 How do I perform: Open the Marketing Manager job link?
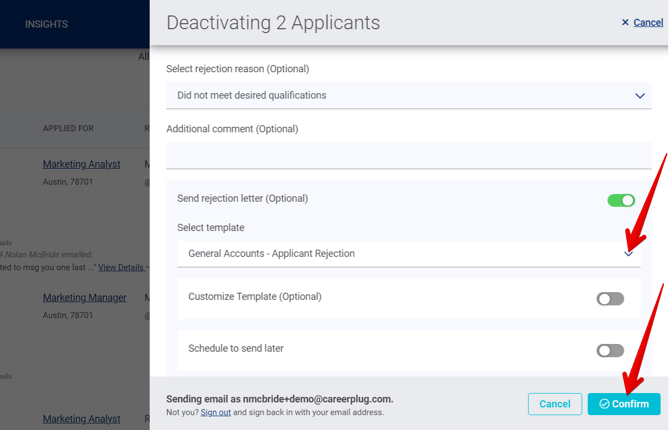pyautogui.click(x=84, y=297)
